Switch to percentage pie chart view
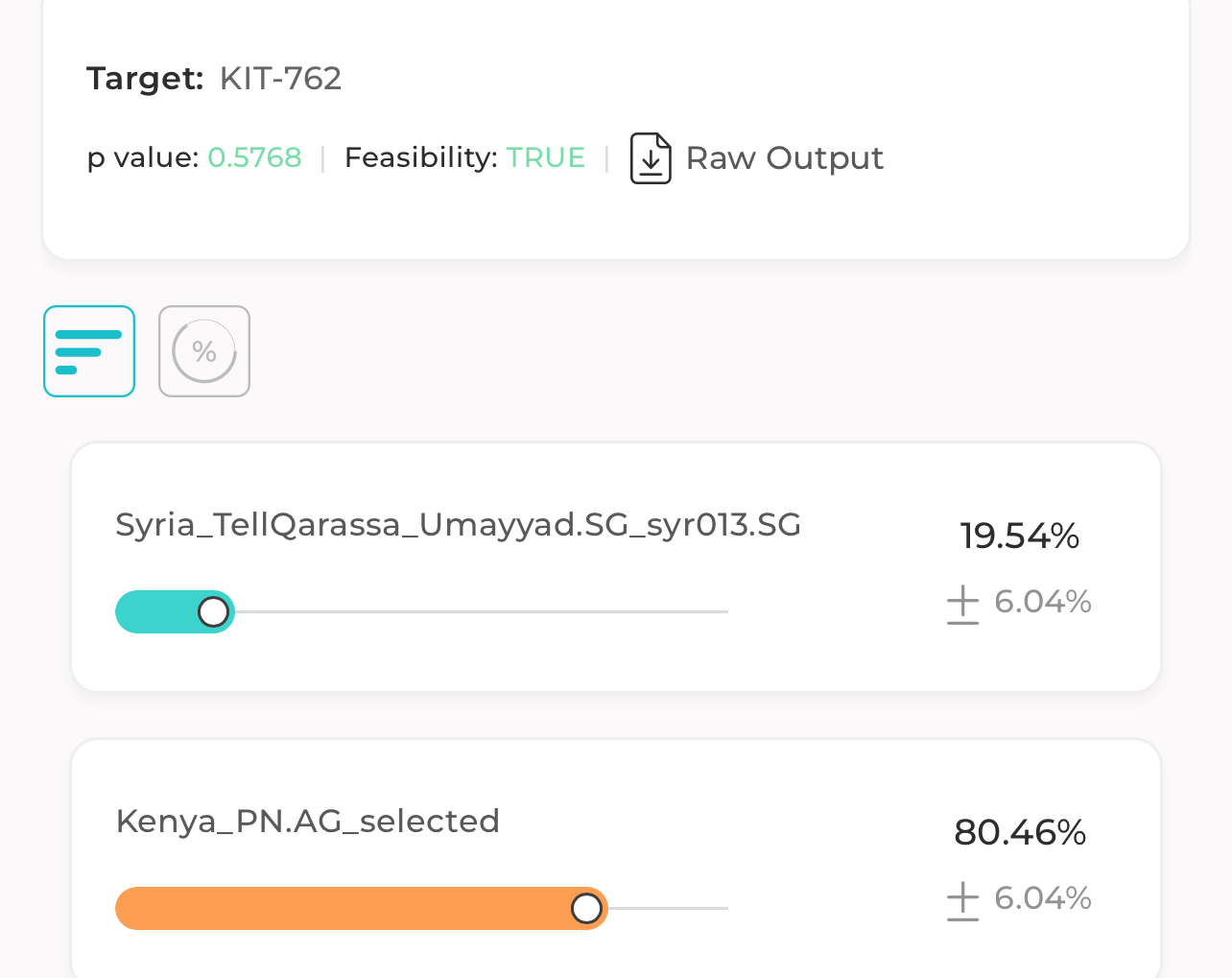This screenshot has height=978, width=1232. pos(204,351)
